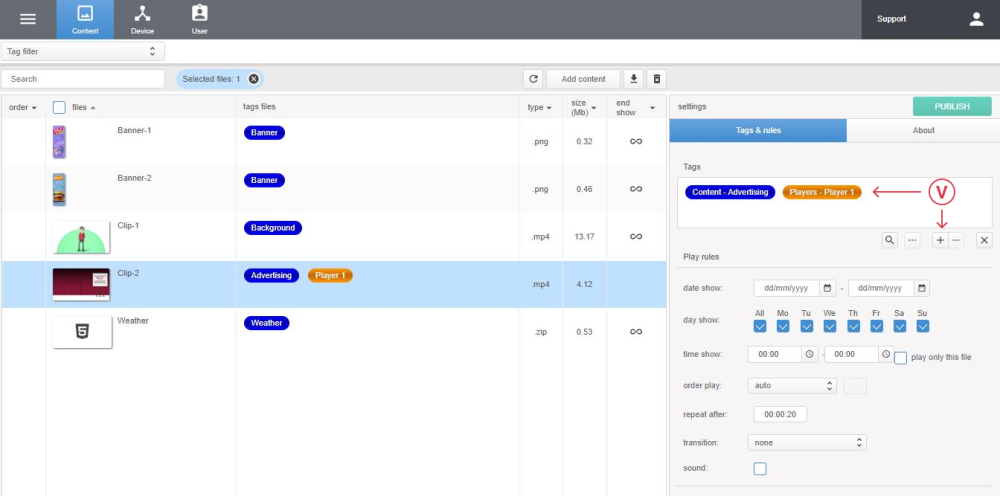Toggle the select-all files checkbox
The height and width of the screenshot is (496, 1000).
point(59,108)
